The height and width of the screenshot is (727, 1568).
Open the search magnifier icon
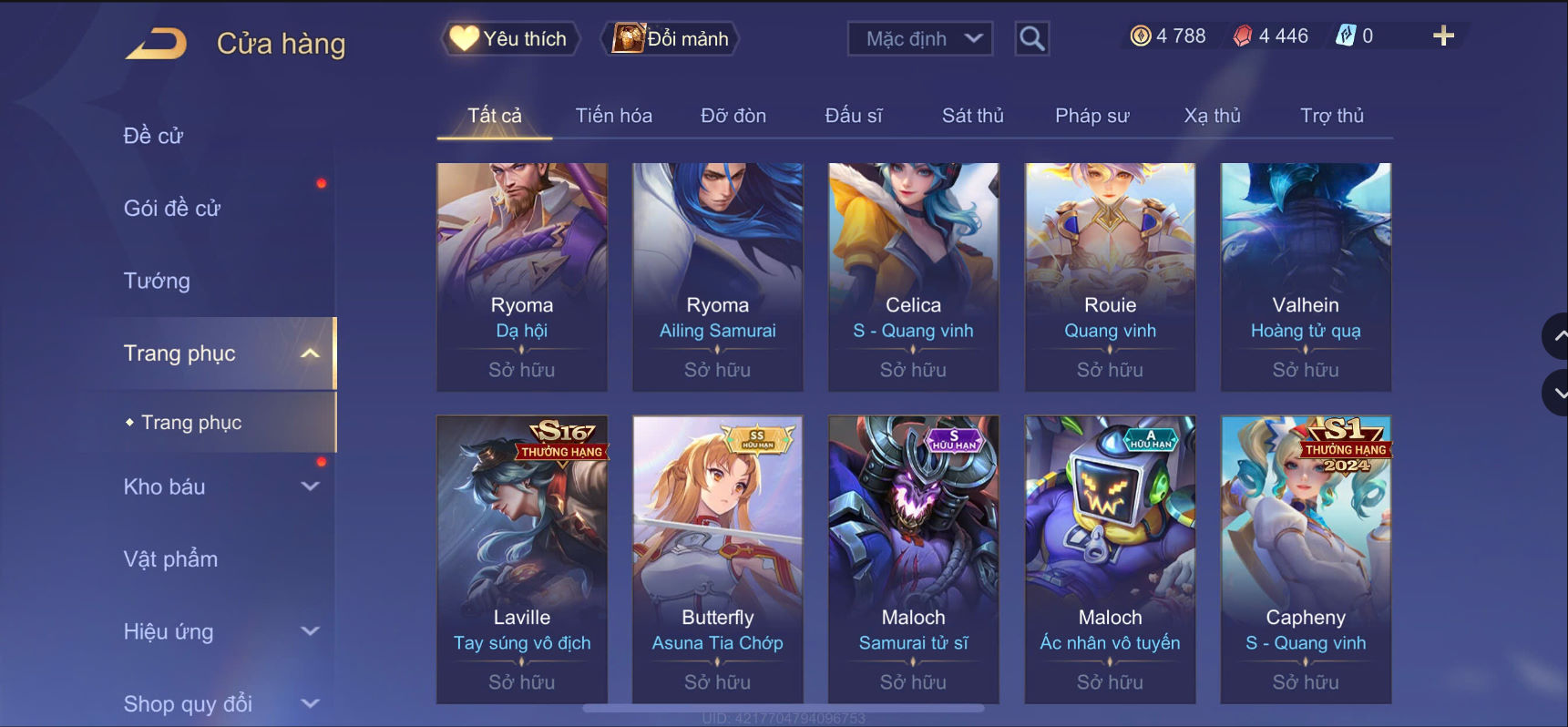(1031, 38)
